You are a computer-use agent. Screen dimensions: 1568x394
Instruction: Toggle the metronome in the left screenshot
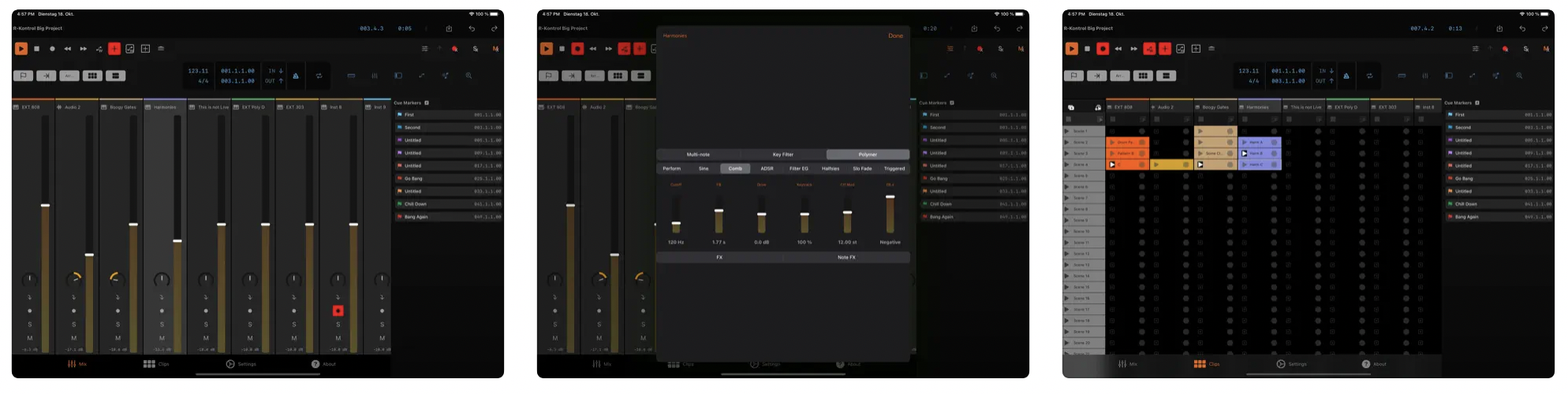296,76
